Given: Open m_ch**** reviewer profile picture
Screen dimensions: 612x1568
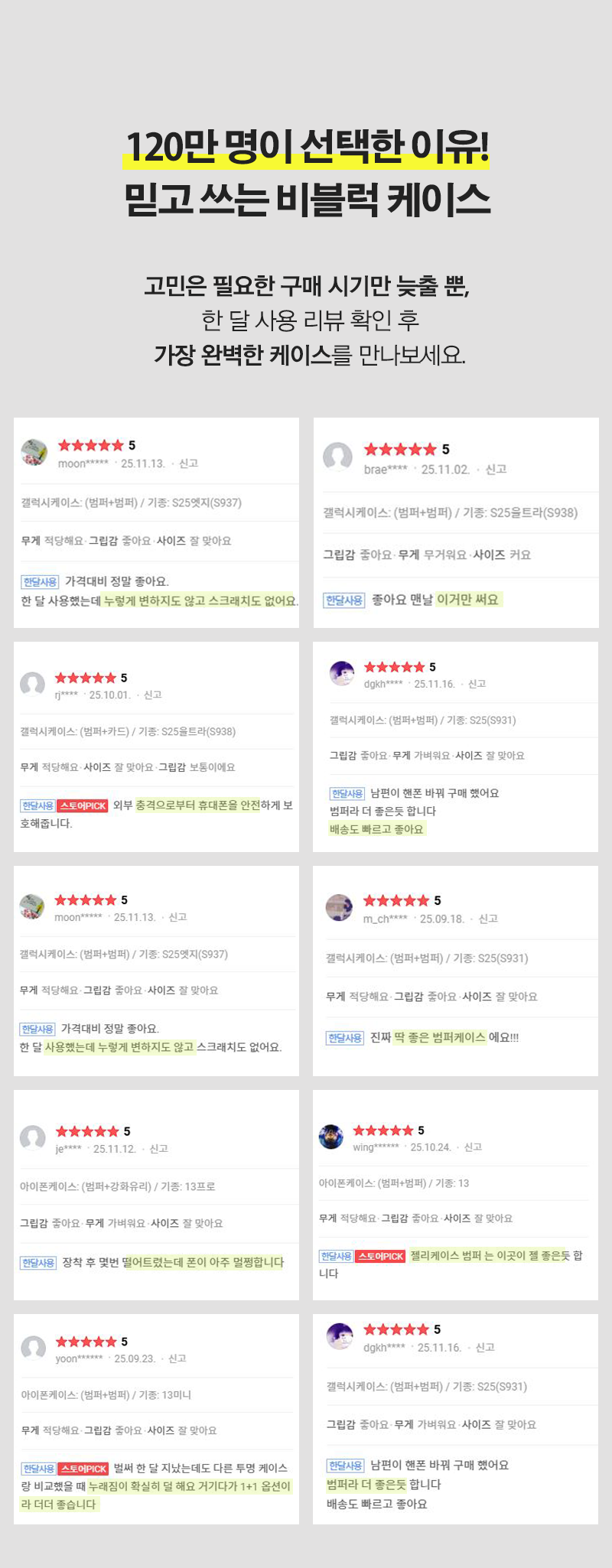Looking at the screenshot, I should coord(339,907).
